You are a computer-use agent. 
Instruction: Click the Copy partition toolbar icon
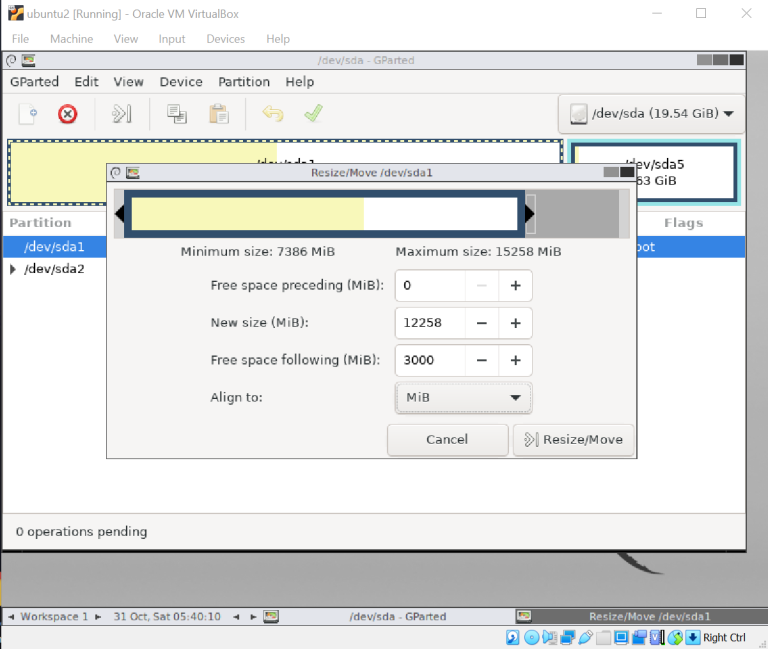(177, 114)
